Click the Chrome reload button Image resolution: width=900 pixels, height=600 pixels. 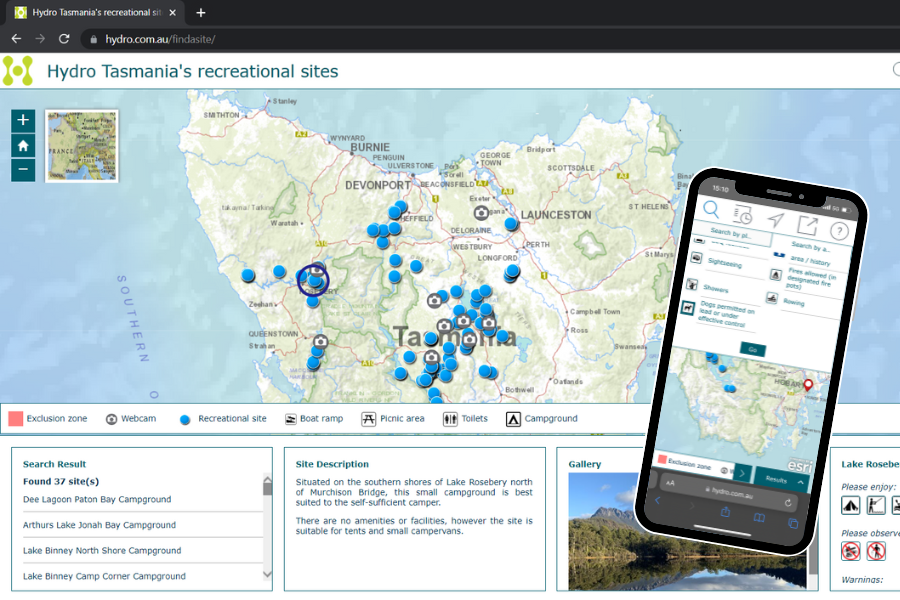pos(64,39)
